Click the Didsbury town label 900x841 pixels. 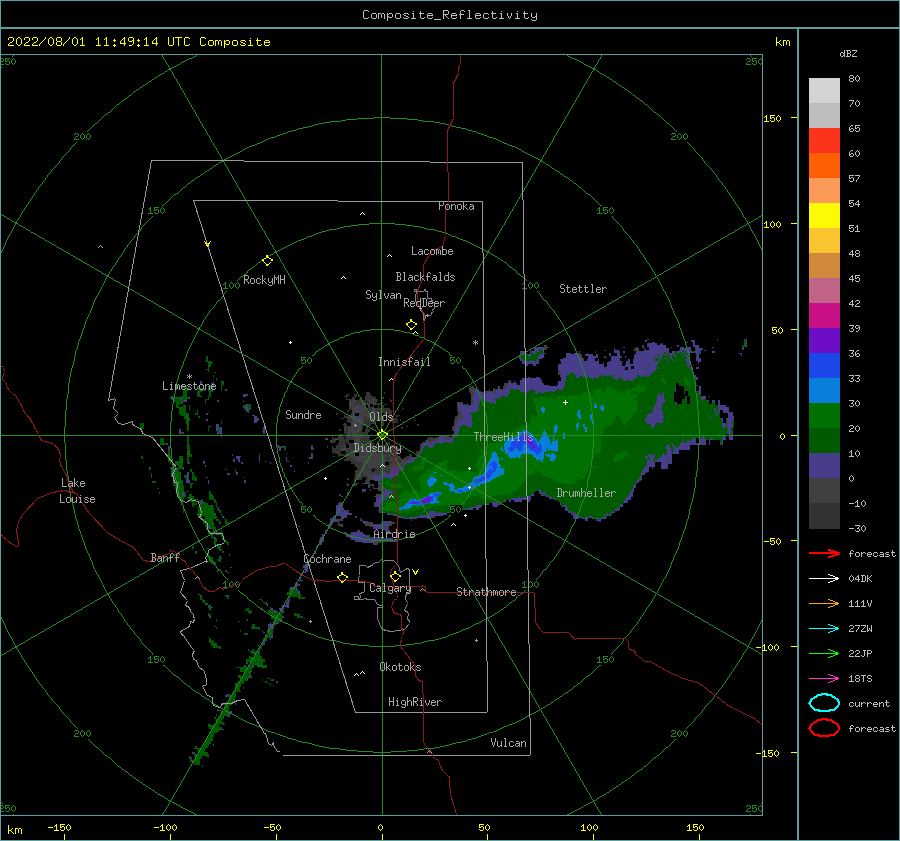378,448
